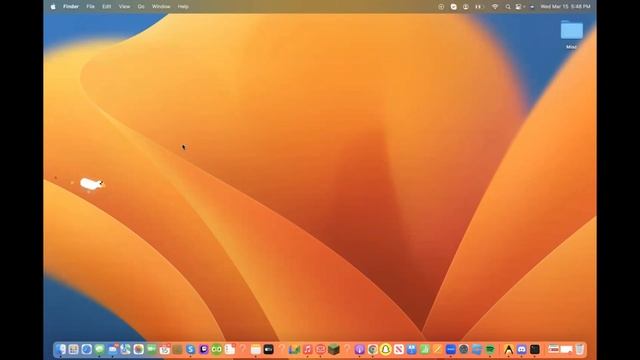Open the Music app in the dock
The height and width of the screenshot is (360, 640).
(308, 349)
